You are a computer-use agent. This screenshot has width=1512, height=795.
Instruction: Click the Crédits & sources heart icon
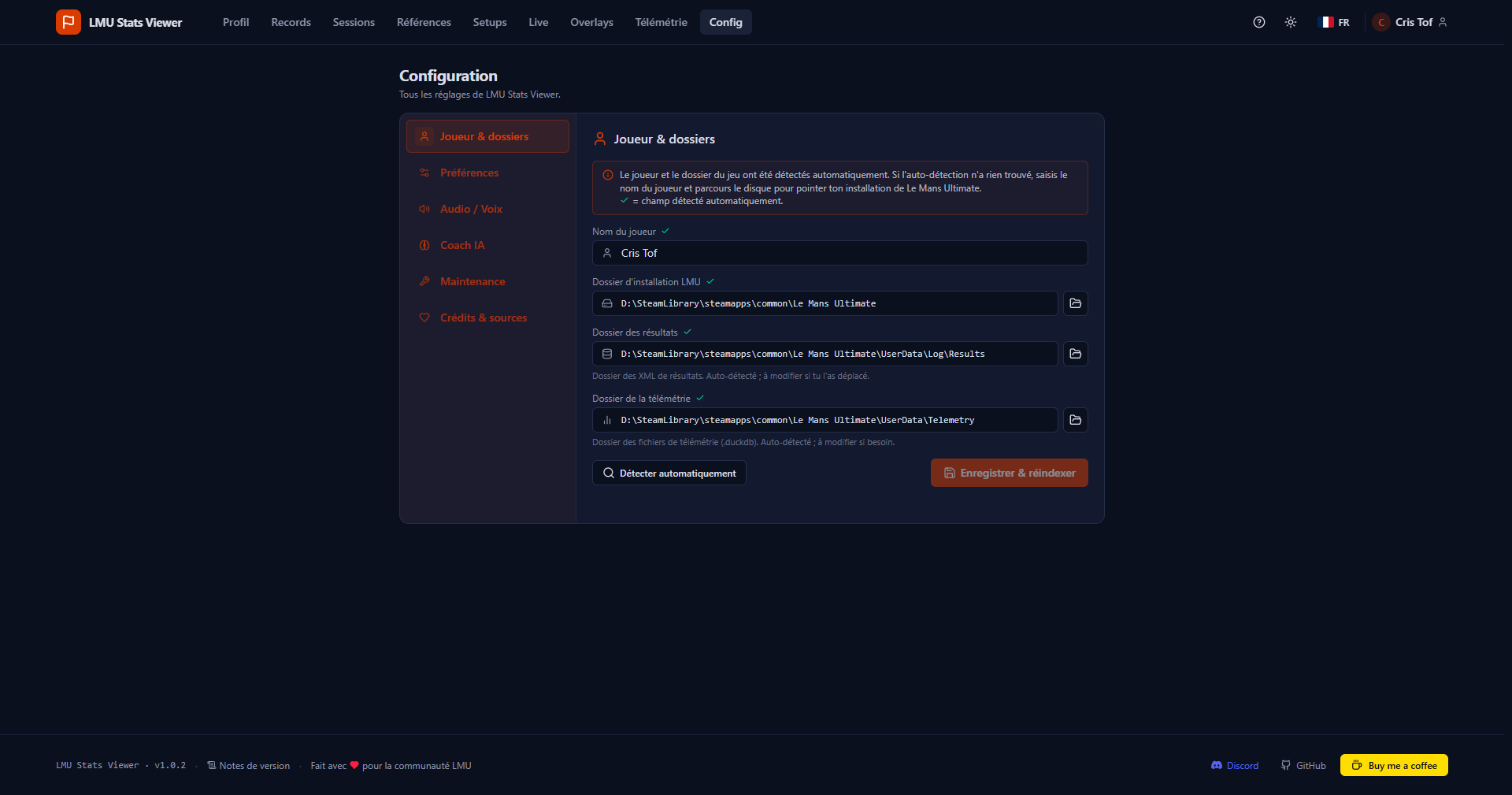click(424, 318)
